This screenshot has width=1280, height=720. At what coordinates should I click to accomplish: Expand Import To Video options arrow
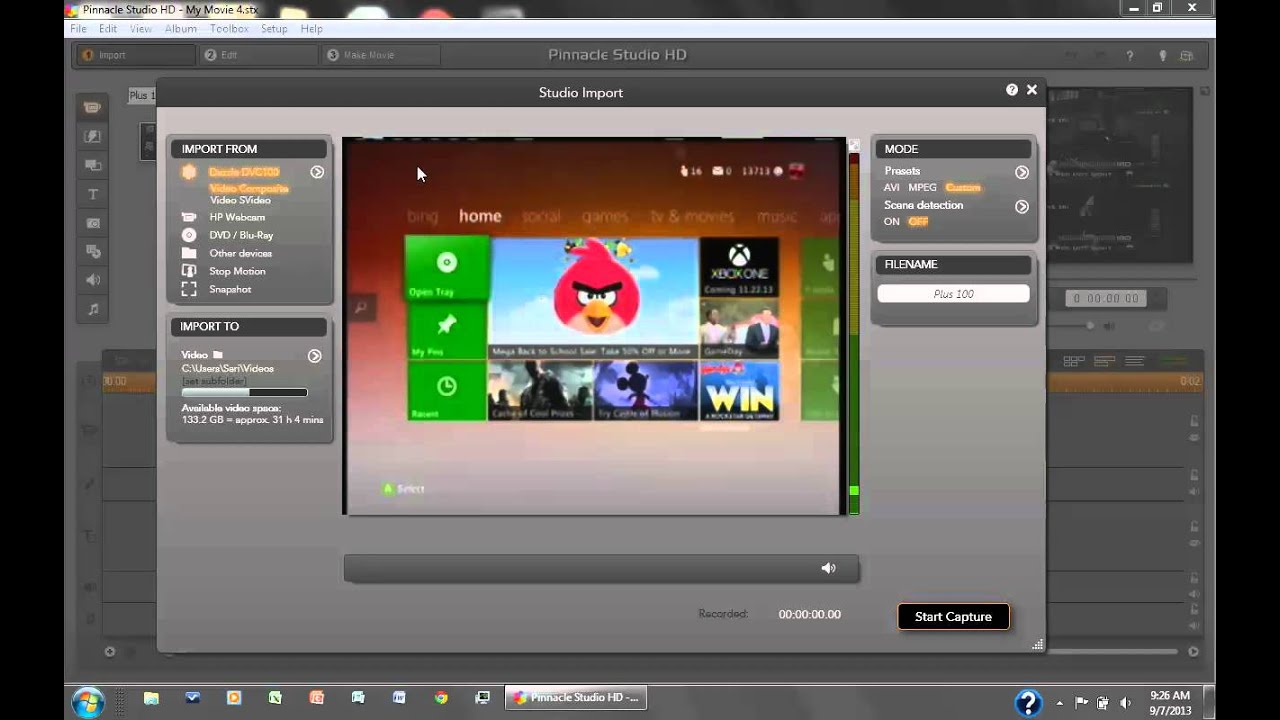314,356
